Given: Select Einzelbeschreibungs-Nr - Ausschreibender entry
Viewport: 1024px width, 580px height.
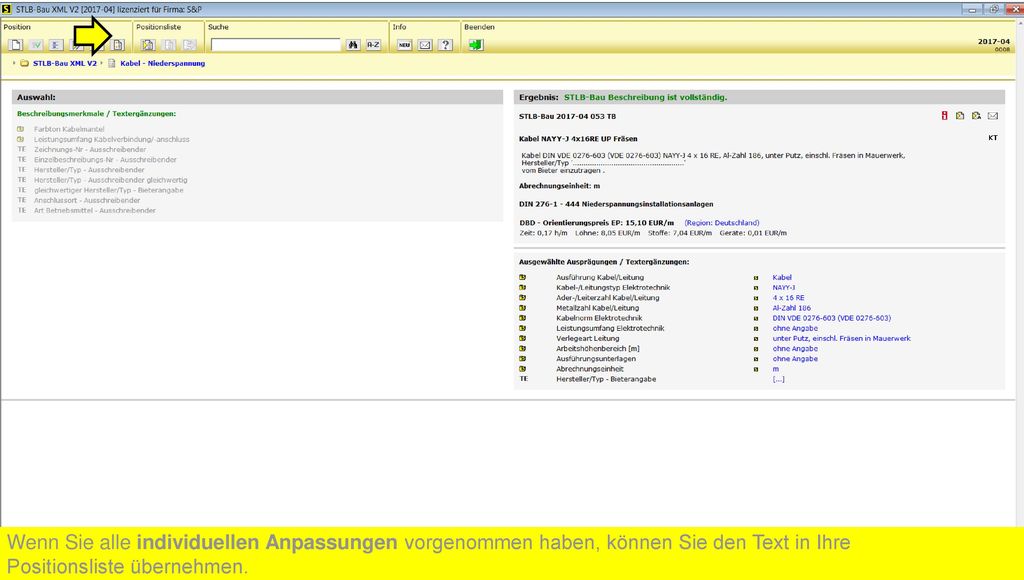Looking at the screenshot, I should pyautogui.click(x=105, y=159).
